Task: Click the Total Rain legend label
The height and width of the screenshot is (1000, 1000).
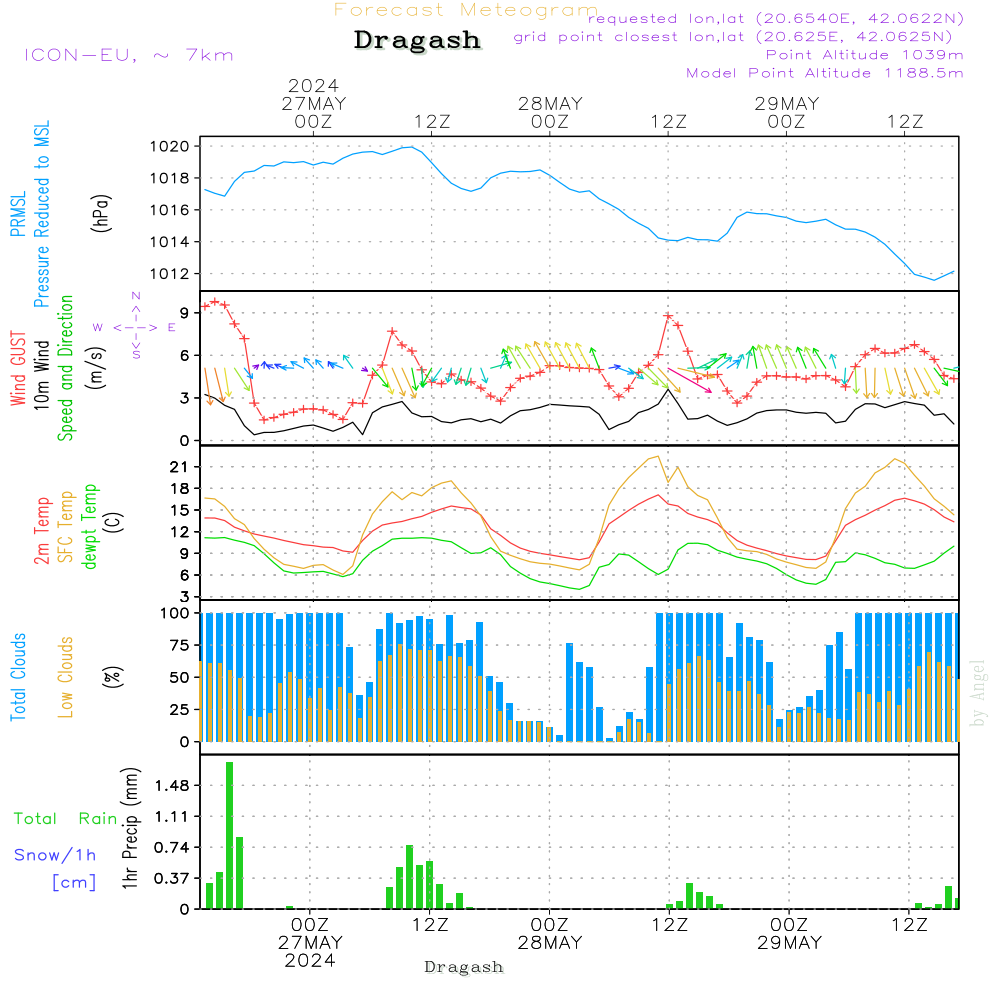Action: 66,818
